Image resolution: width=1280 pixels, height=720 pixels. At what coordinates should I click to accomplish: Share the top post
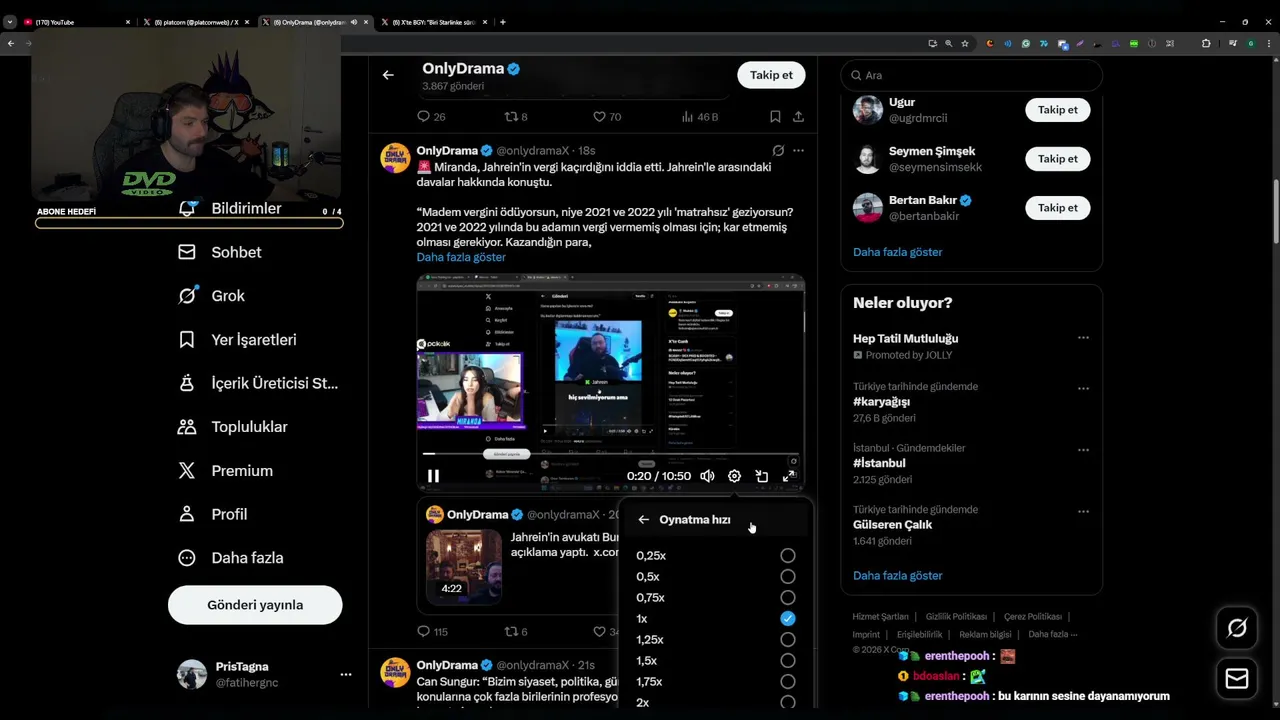click(798, 117)
